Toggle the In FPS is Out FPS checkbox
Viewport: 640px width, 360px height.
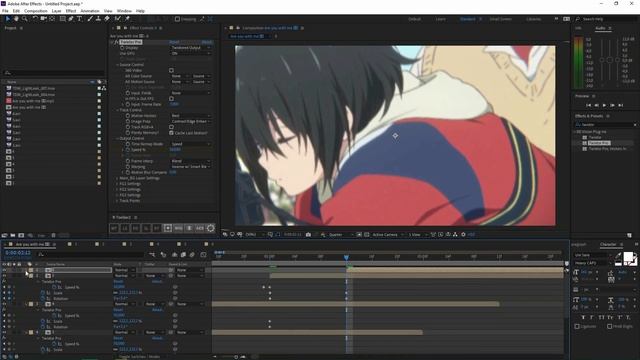(171, 99)
